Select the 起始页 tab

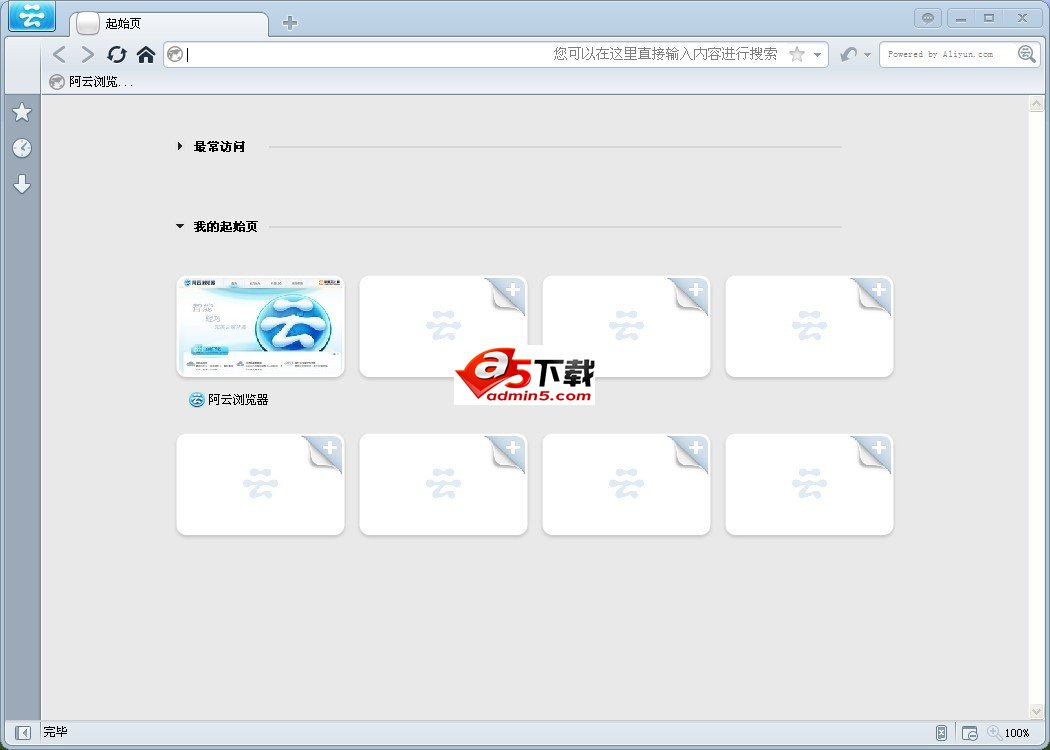[169, 23]
